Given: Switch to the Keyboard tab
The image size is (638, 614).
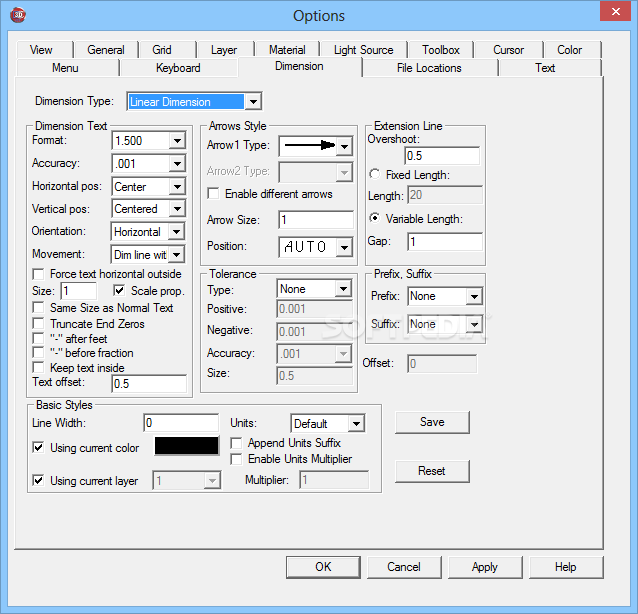Looking at the screenshot, I should [x=178, y=68].
